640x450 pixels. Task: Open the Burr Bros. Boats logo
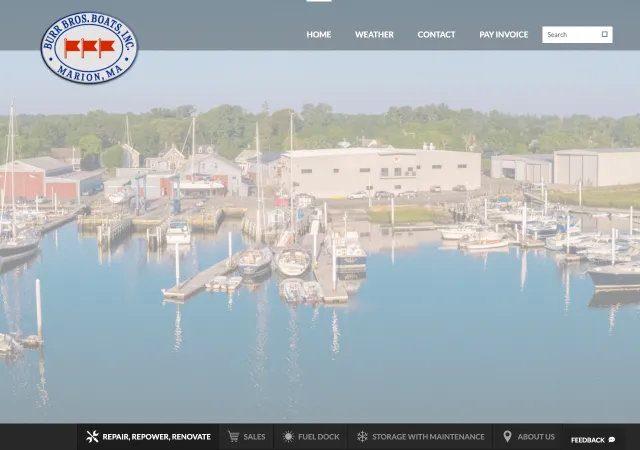[89, 48]
